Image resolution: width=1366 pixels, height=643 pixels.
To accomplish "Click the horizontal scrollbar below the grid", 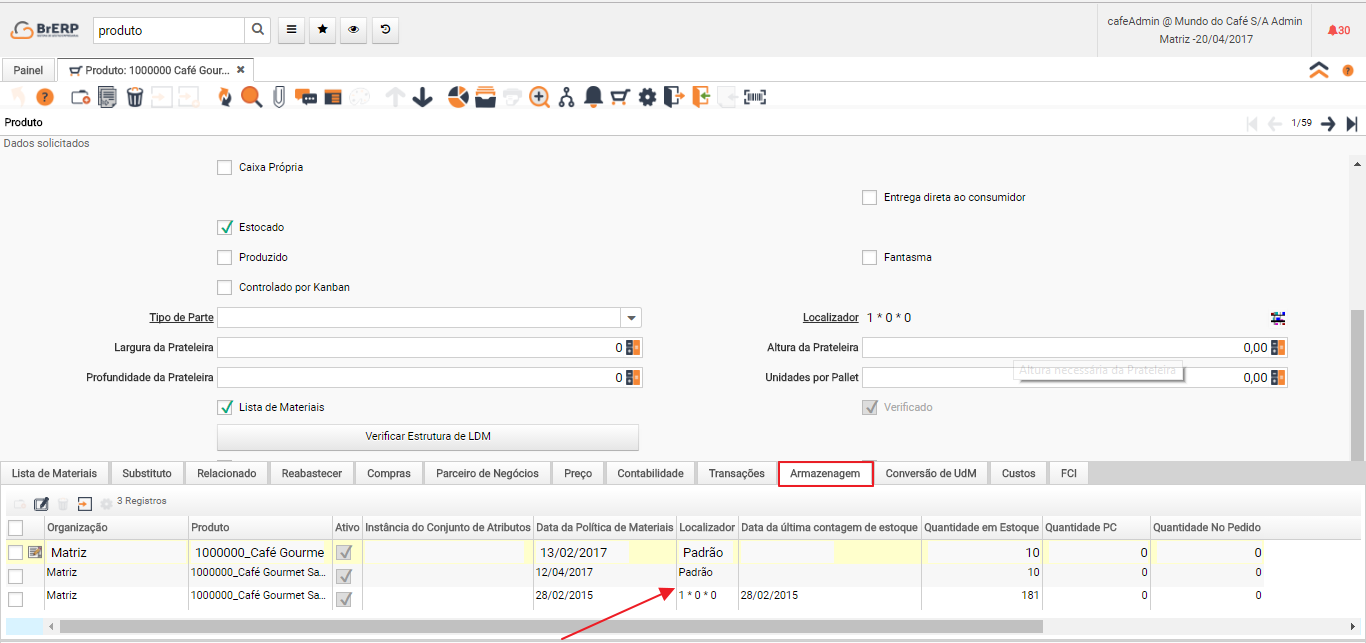I will click(x=550, y=626).
